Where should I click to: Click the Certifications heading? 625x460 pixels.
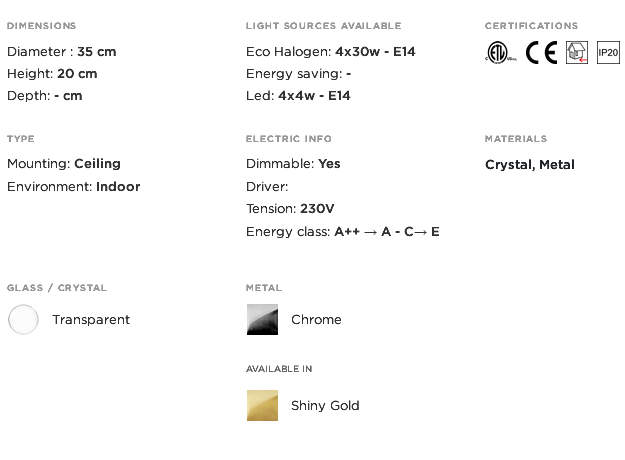tap(531, 26)
